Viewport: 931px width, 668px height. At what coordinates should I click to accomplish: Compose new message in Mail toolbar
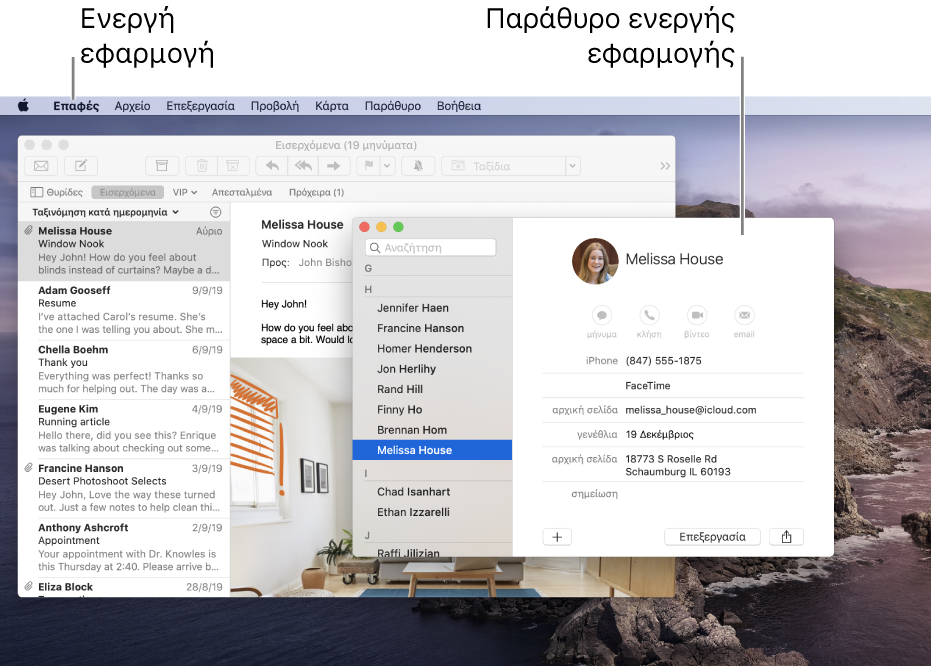pyautogui.click(x=81, y=166)
